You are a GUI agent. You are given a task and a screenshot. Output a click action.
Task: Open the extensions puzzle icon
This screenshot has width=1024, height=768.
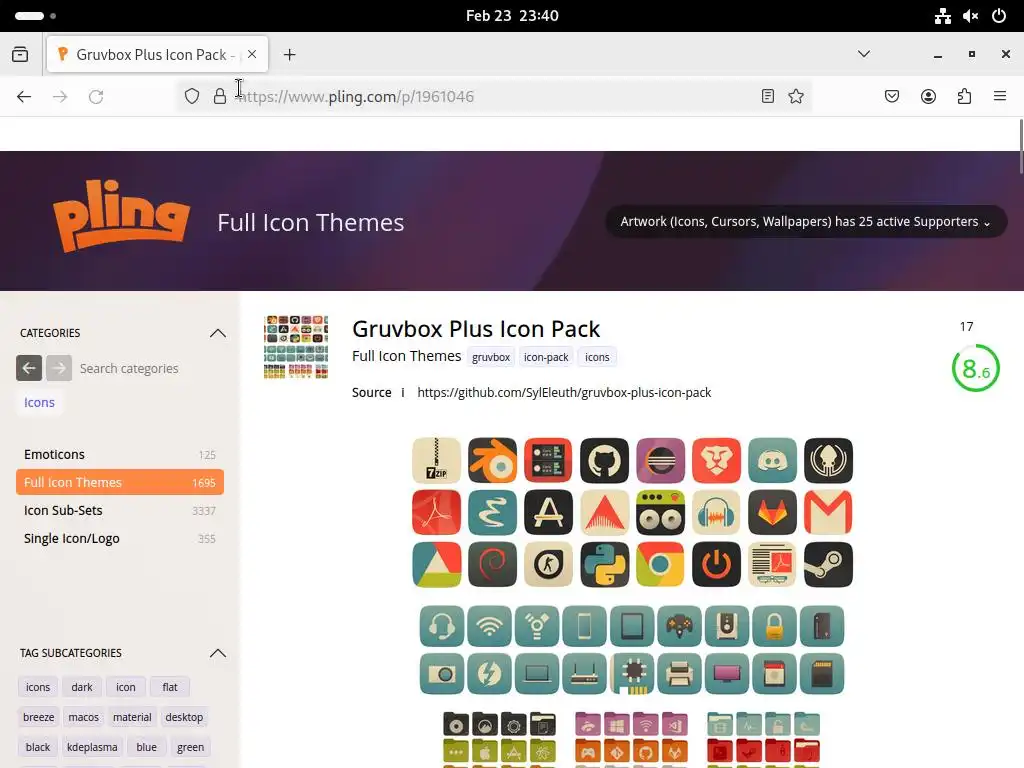point(965,97)
